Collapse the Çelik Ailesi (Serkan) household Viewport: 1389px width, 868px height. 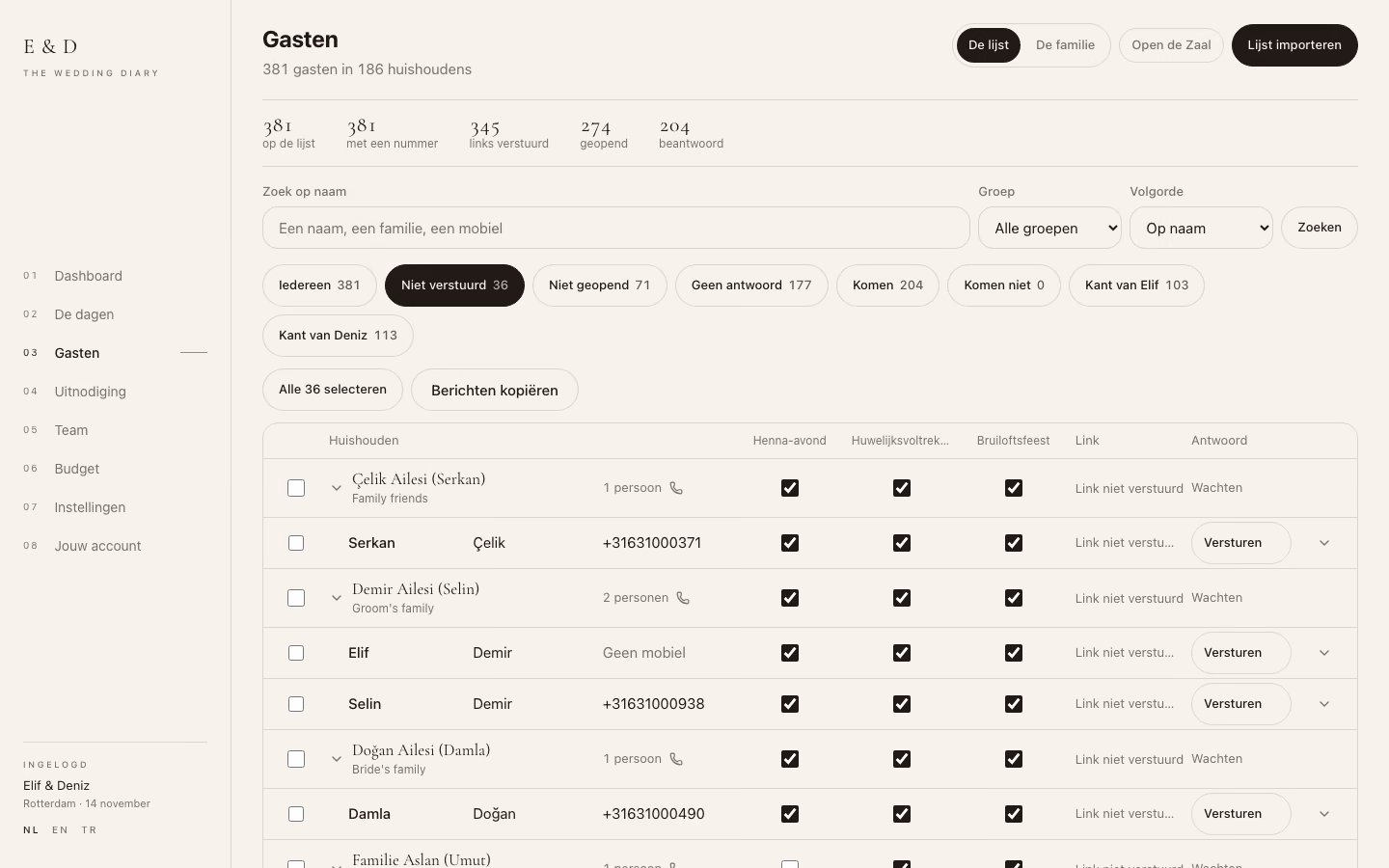coord(337,488)
